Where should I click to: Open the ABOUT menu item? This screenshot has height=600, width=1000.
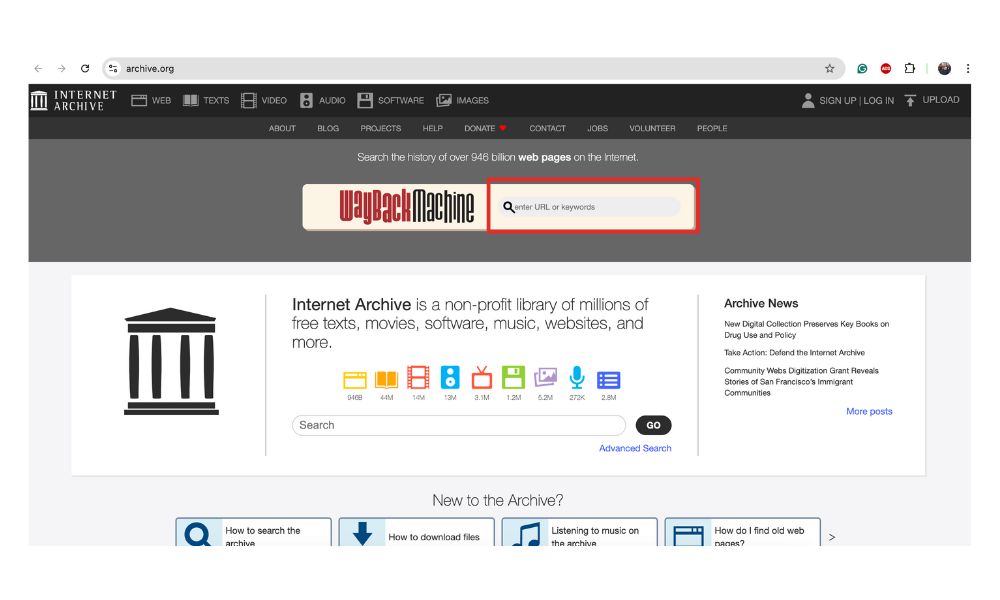[x=281, y=128]
